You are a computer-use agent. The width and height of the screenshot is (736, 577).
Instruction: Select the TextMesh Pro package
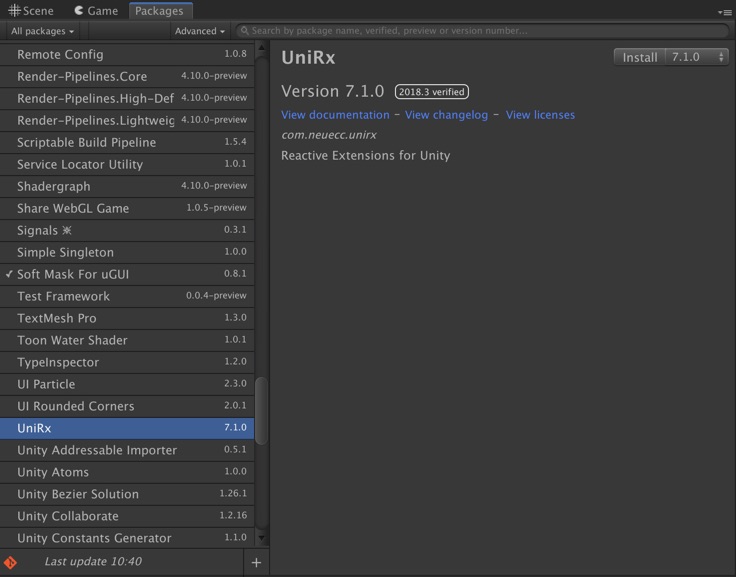[x=127, y=318]
